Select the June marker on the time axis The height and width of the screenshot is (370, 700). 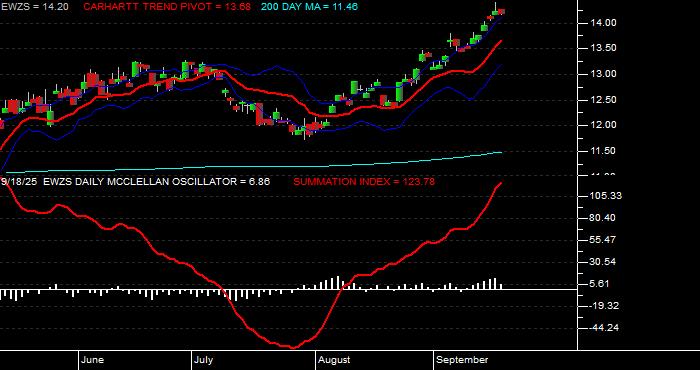tap(93, 360)
